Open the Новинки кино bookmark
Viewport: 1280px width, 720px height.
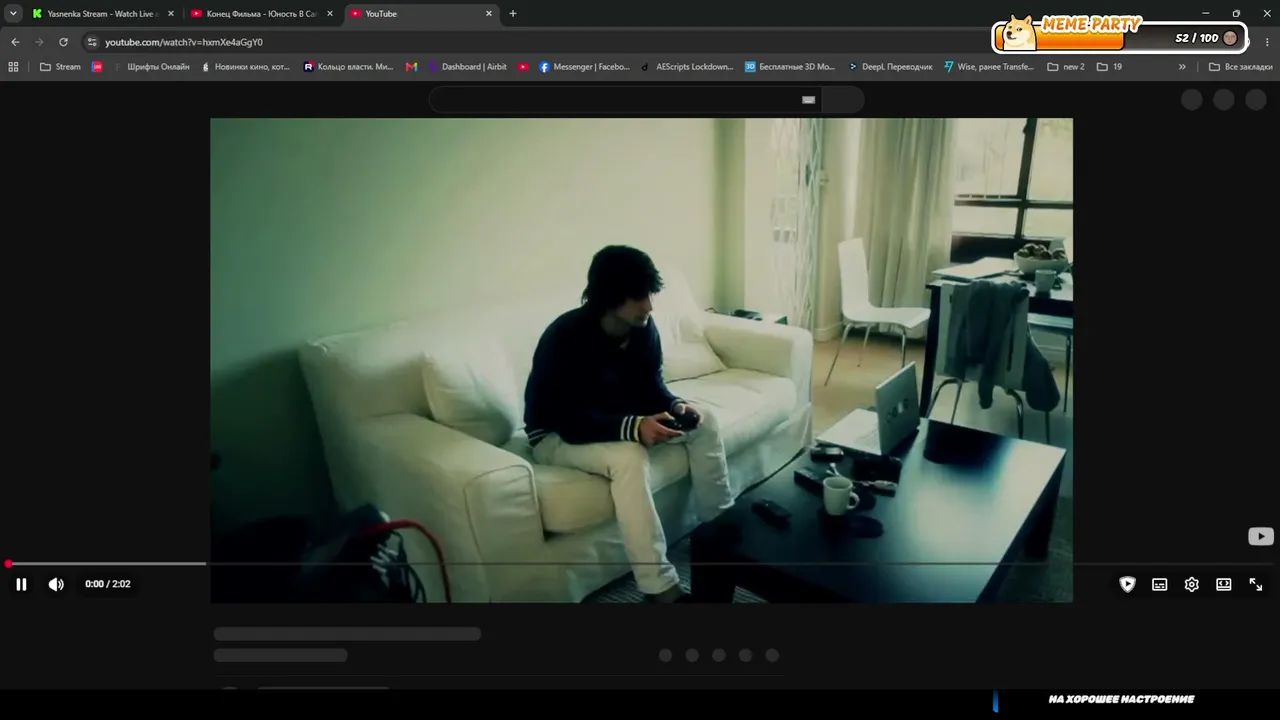pos(246,67)
